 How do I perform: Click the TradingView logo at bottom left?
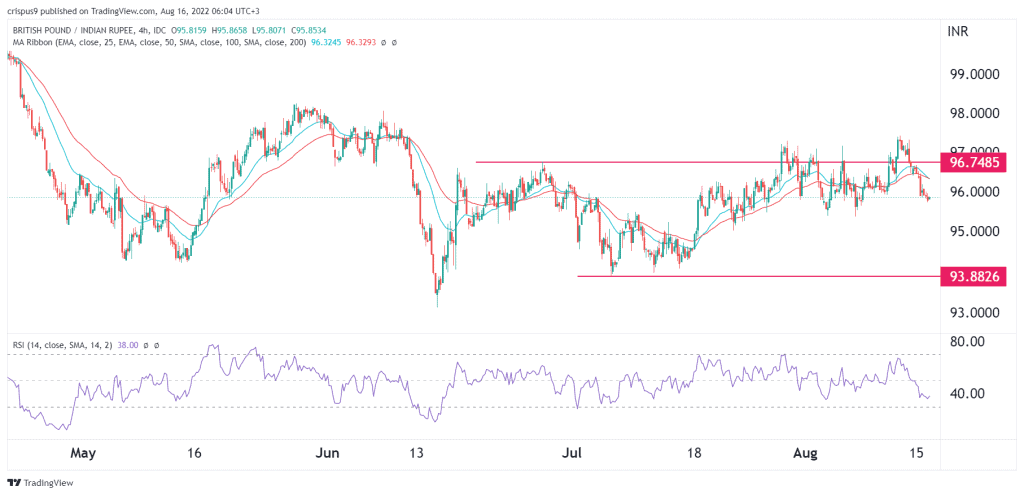coord(40,483)
